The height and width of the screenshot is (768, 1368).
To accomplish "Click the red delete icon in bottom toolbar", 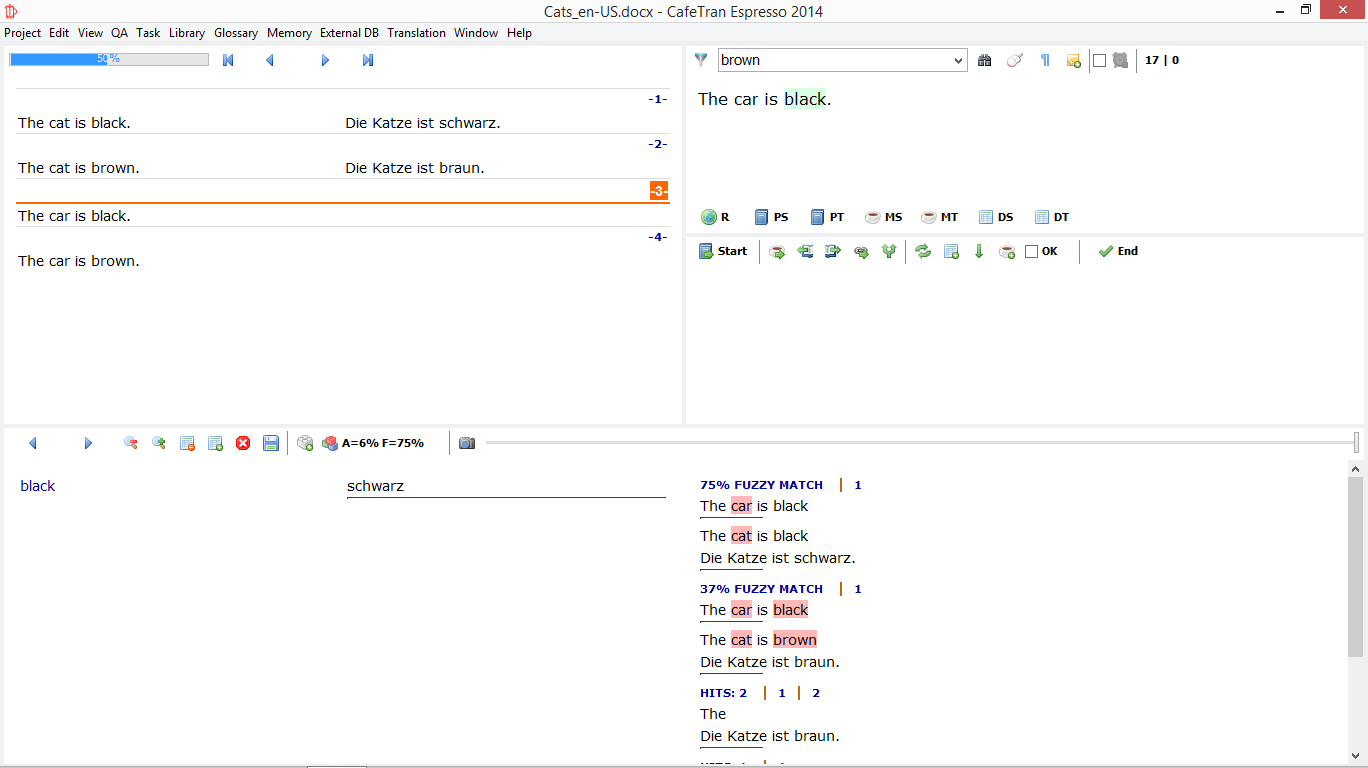I will 243,443.
